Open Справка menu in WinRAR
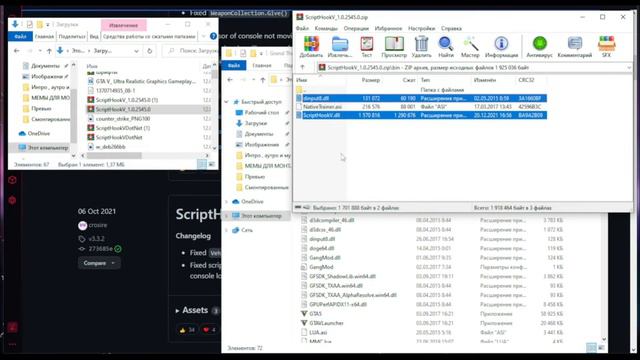 tap(451, 28)
